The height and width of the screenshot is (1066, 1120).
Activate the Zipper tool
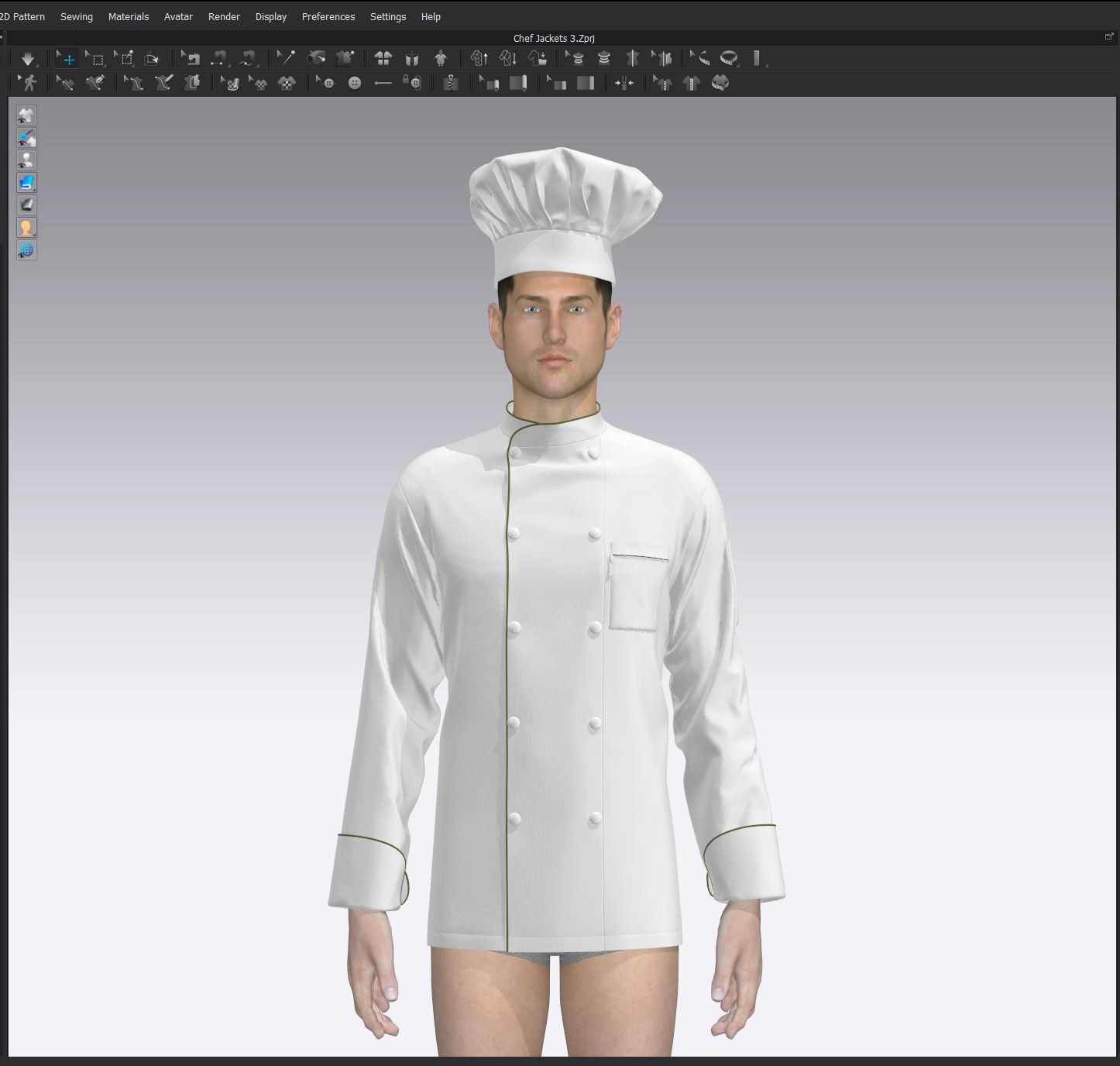[x=450, y=83]
